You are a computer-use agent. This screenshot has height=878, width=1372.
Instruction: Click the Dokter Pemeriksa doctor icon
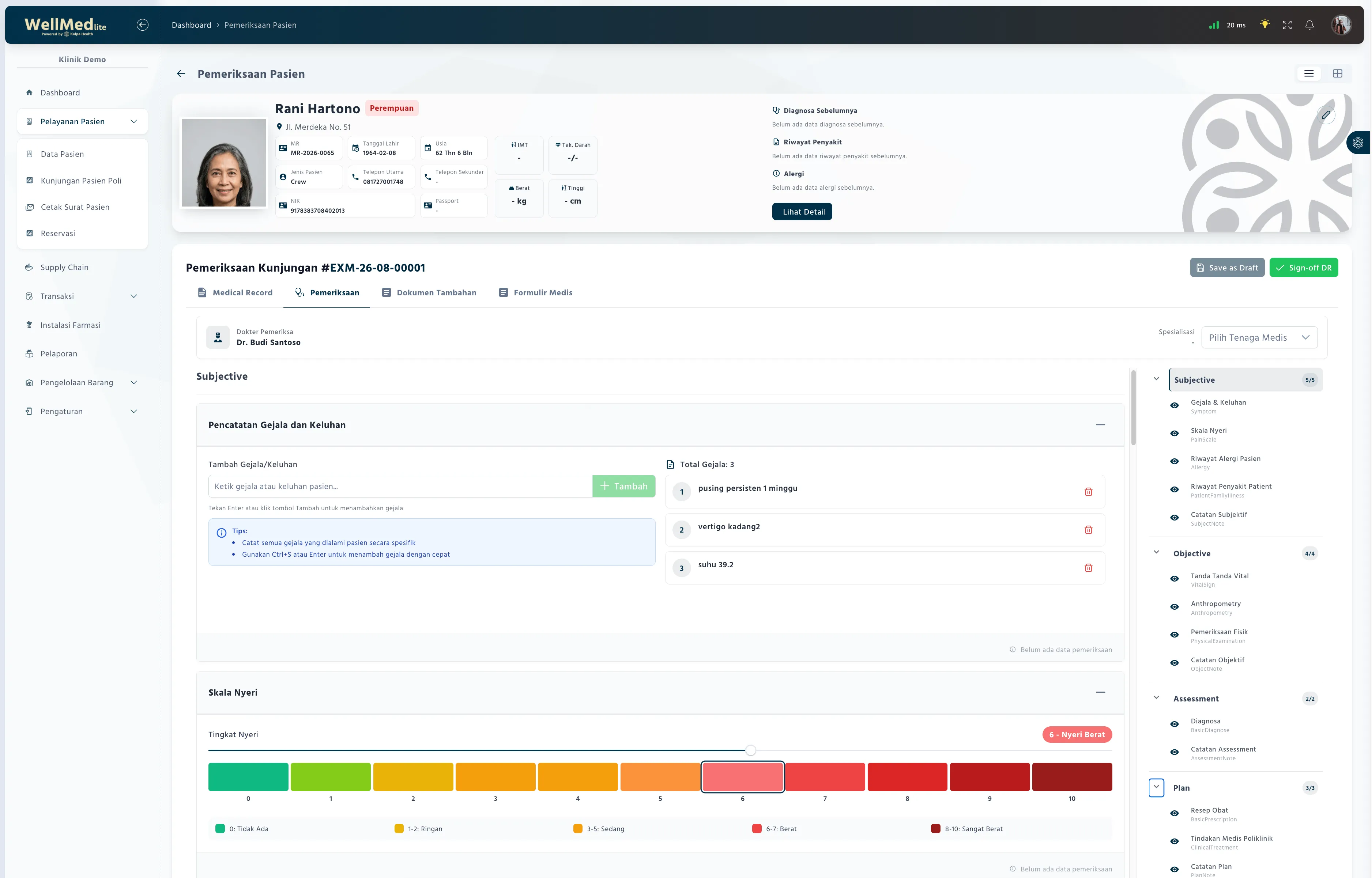coord(218,337)
